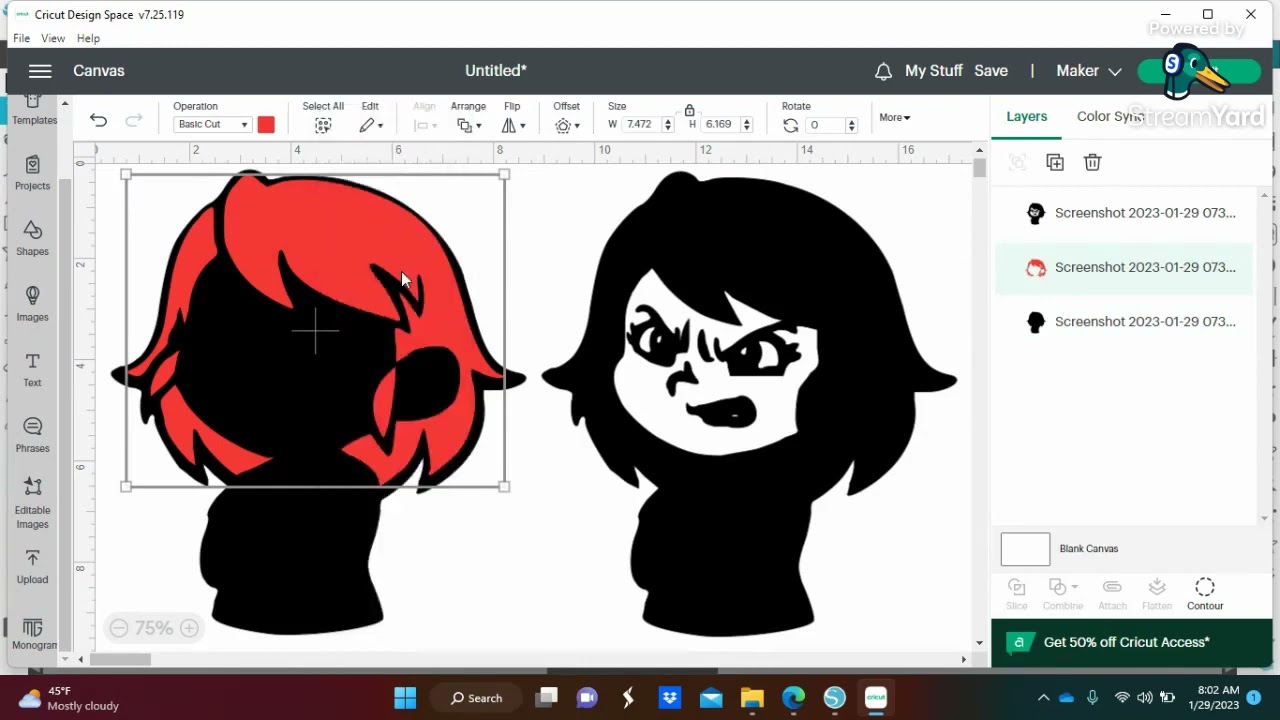The image size is (1280, 720).
Task: Open the Operation Basic Cut dropdown
Action: [212, 124]
